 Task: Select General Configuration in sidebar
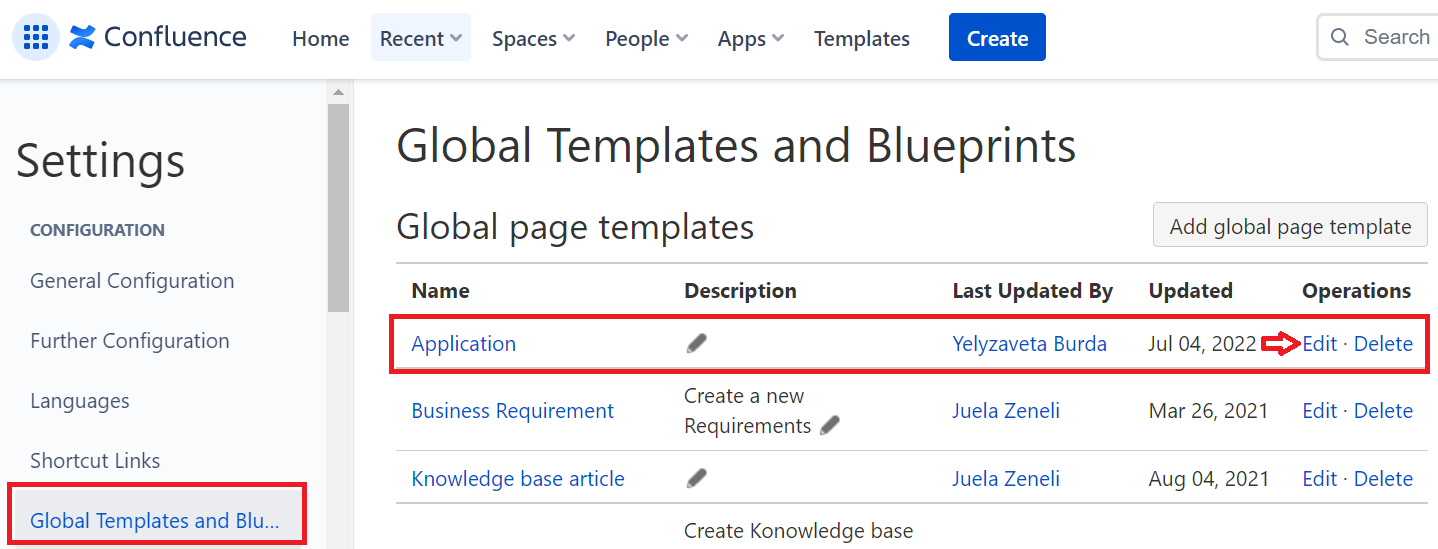132,281
